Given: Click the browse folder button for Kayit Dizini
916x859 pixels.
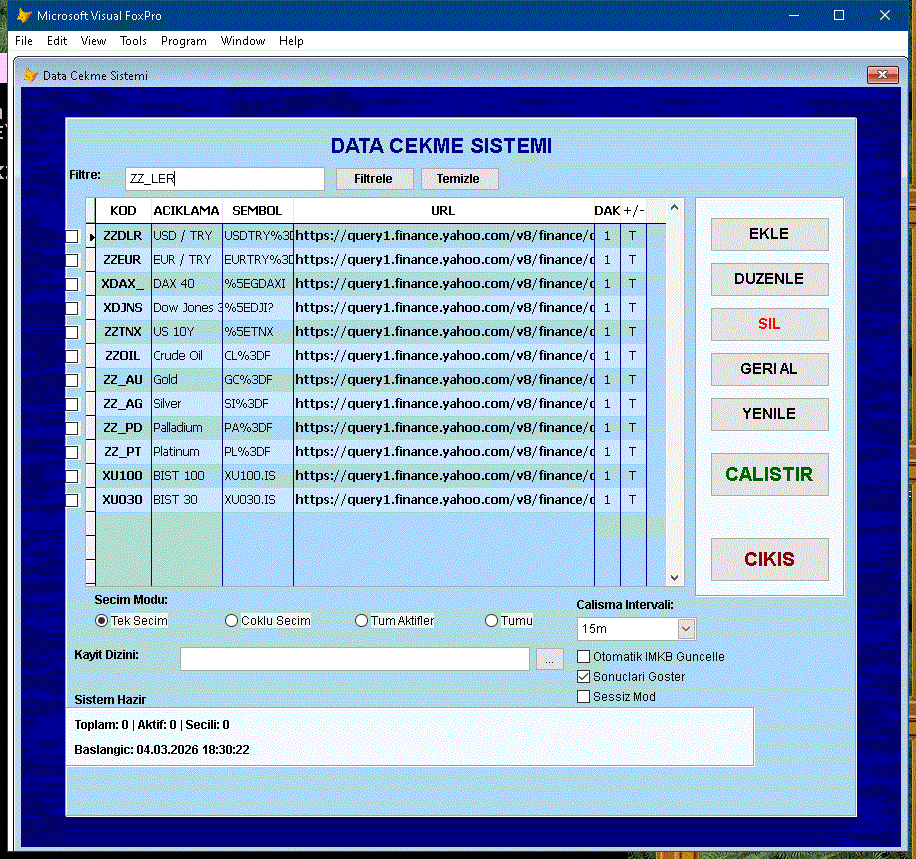Looking at the screenshot, I should point(550,659).
